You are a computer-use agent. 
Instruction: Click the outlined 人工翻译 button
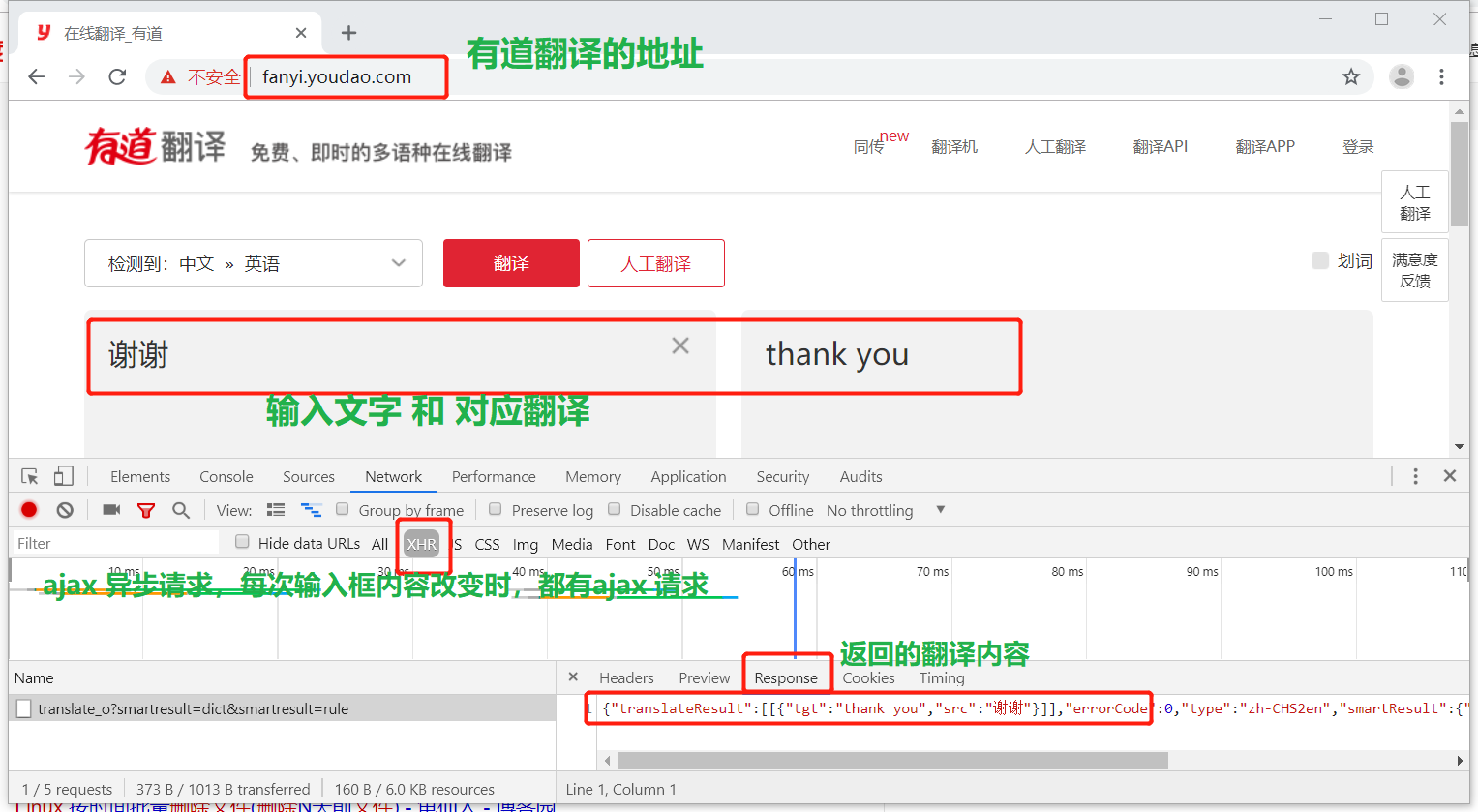pos(656,263)
